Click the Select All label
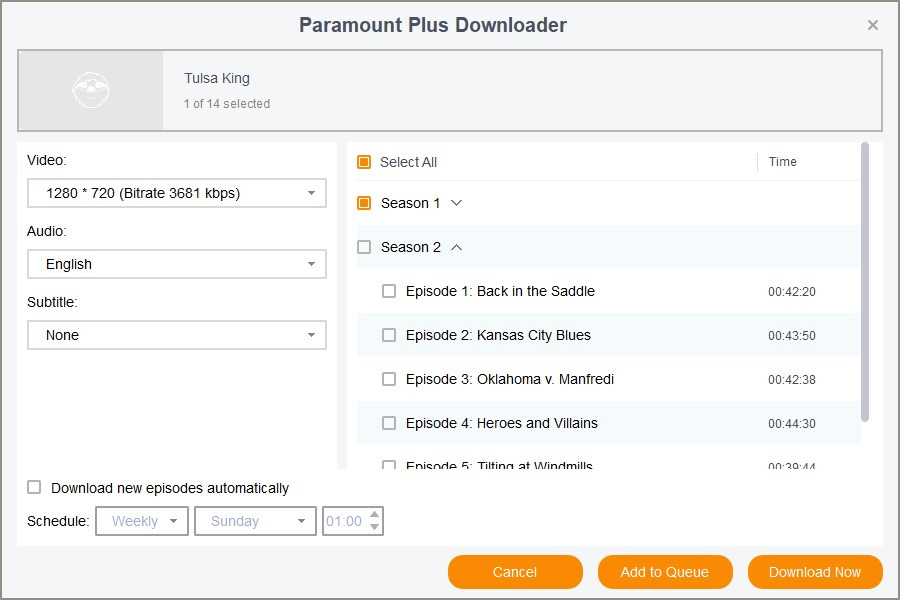 [408, 162]
